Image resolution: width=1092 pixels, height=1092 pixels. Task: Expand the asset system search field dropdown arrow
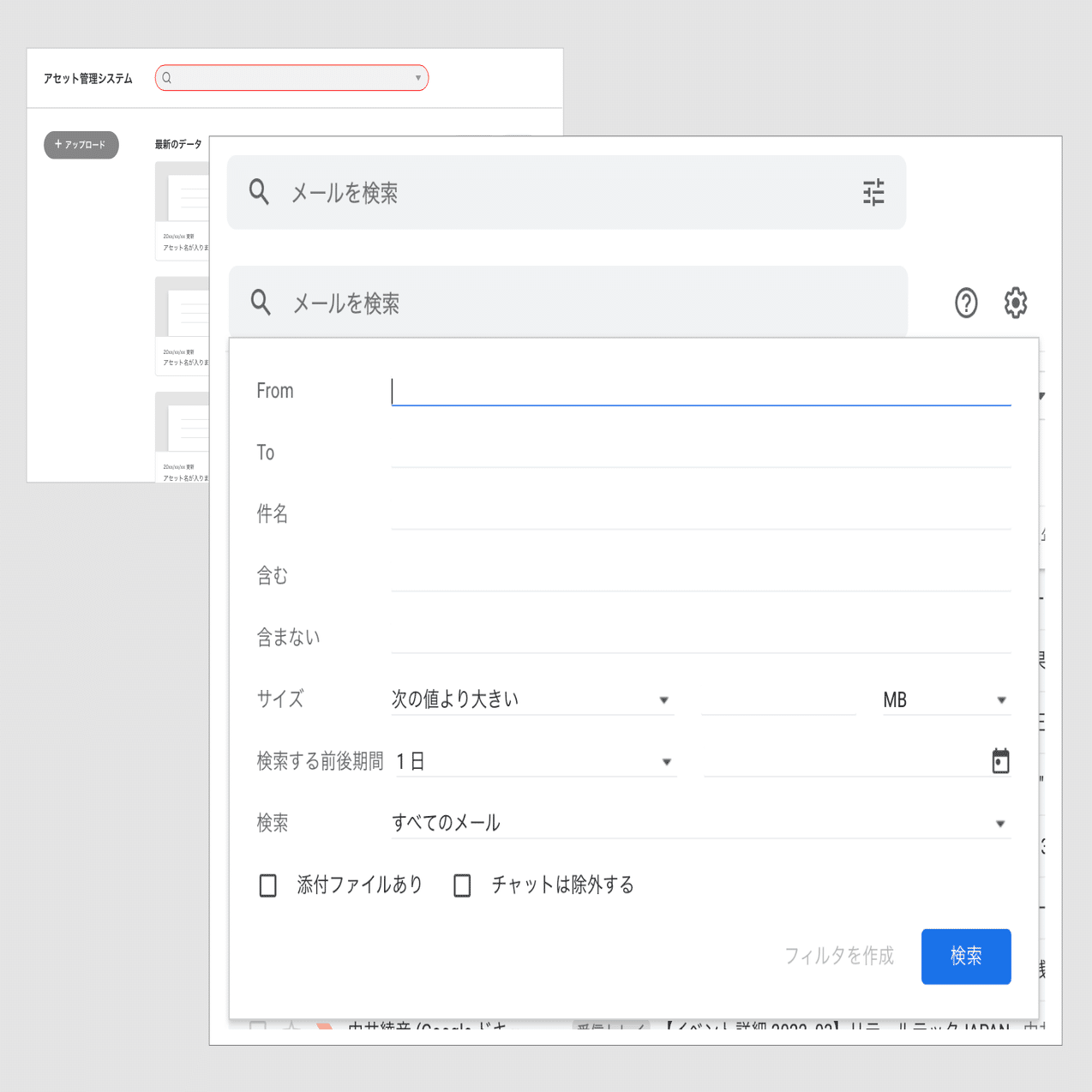tap(417, 78)
